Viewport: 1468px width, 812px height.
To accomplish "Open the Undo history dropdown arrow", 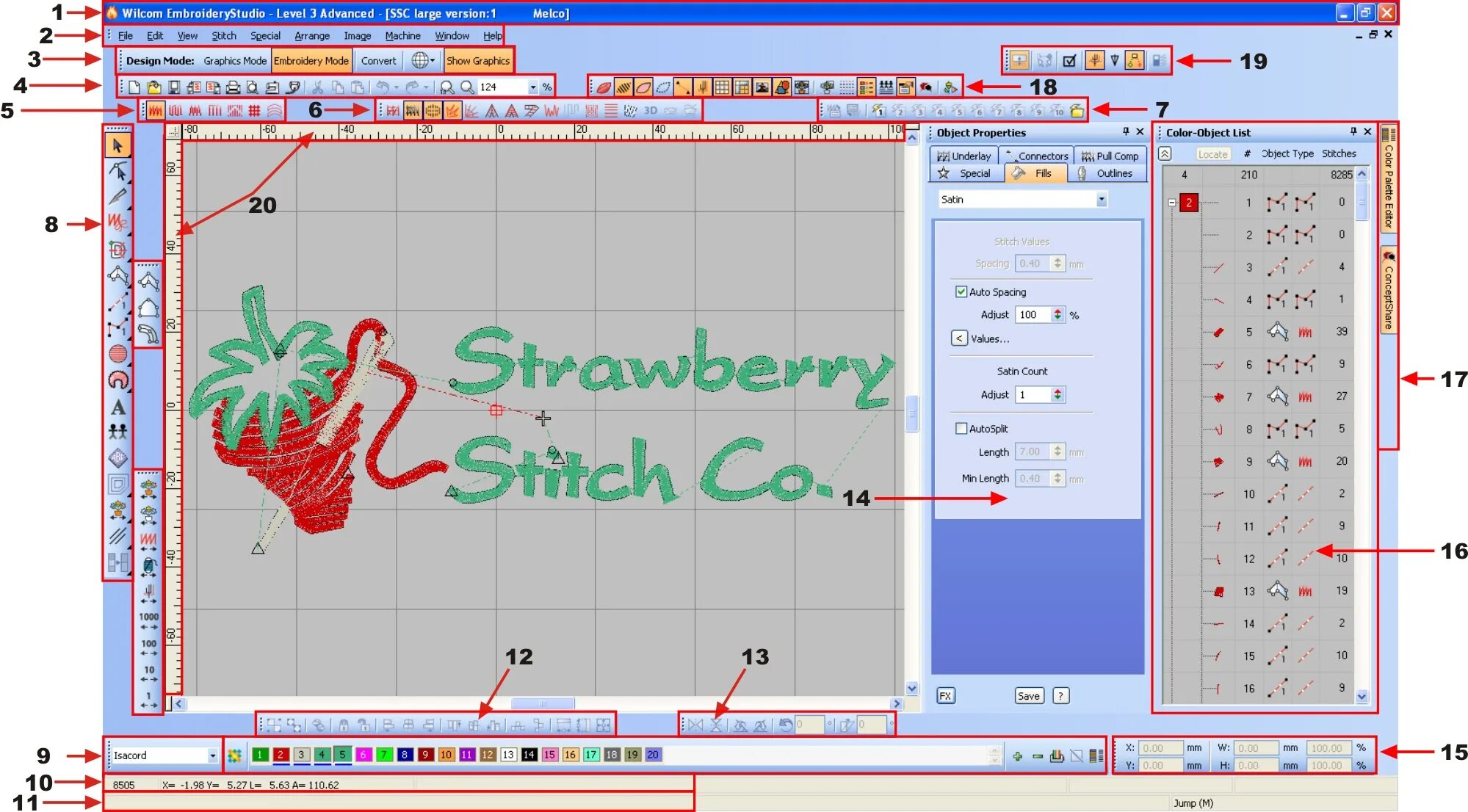I will 397,87.
